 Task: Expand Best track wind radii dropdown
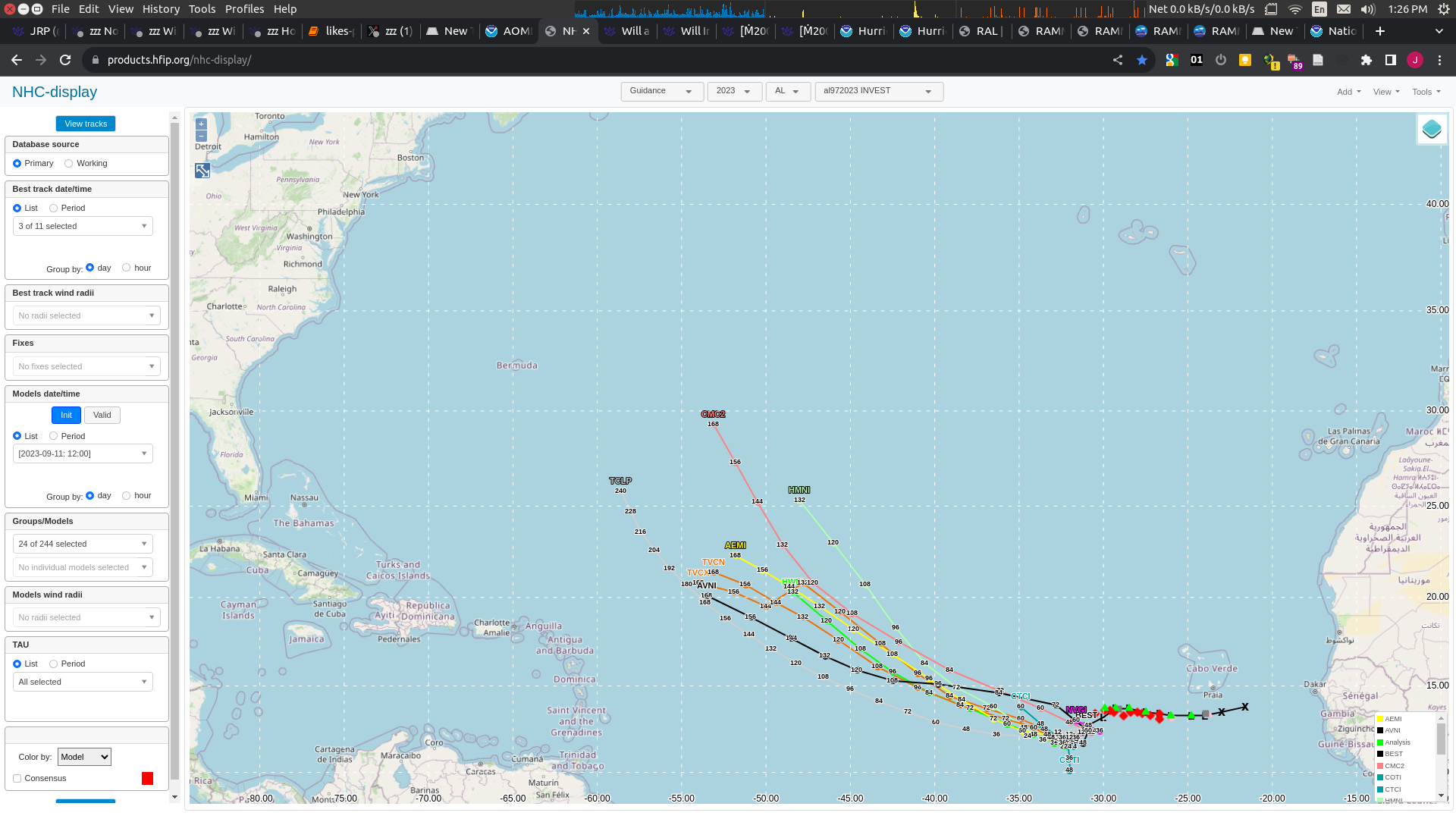tap(86, 316)
